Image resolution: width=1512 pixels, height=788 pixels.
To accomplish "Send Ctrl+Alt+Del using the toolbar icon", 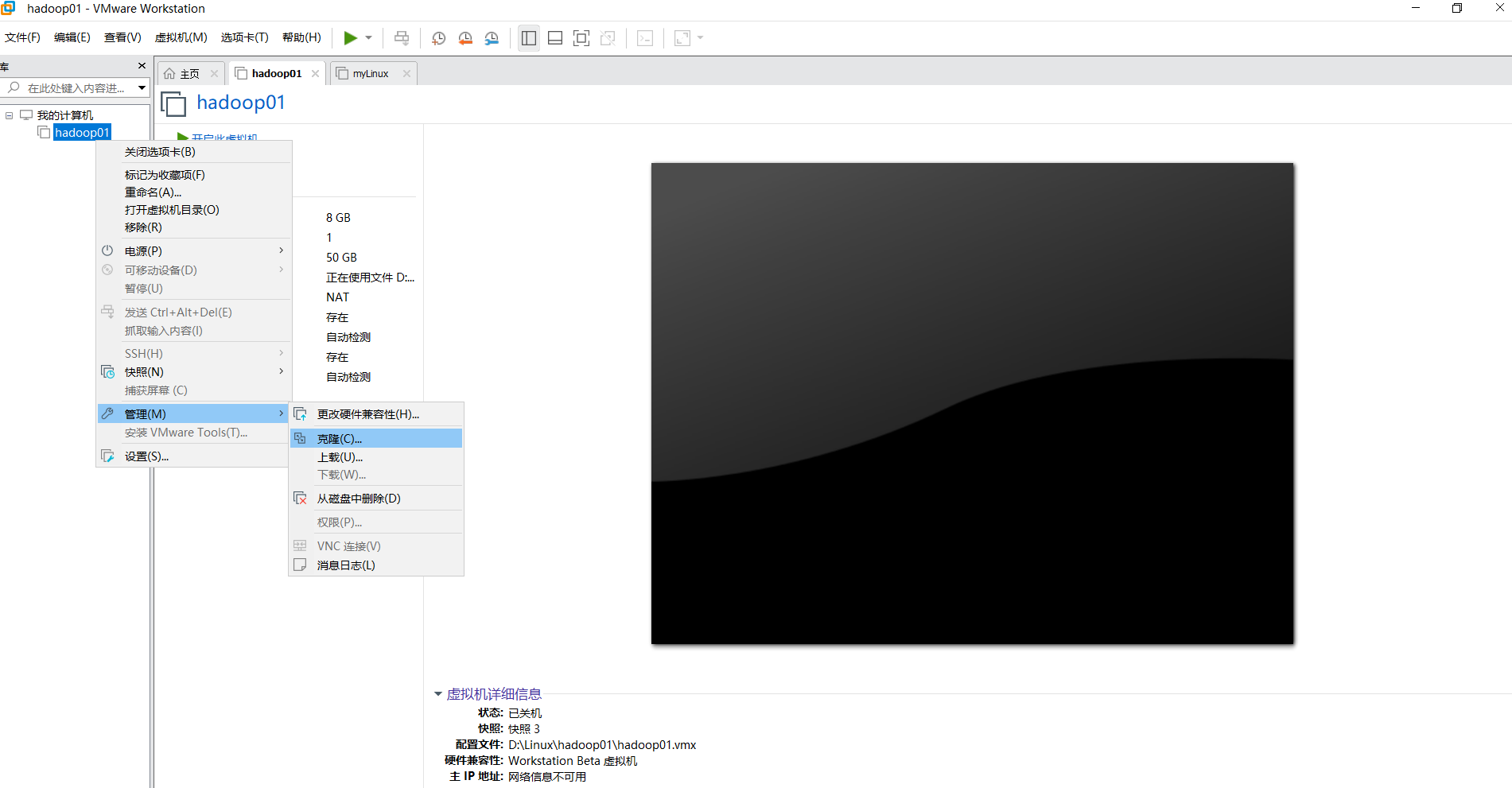I will [x=402, y=38].
